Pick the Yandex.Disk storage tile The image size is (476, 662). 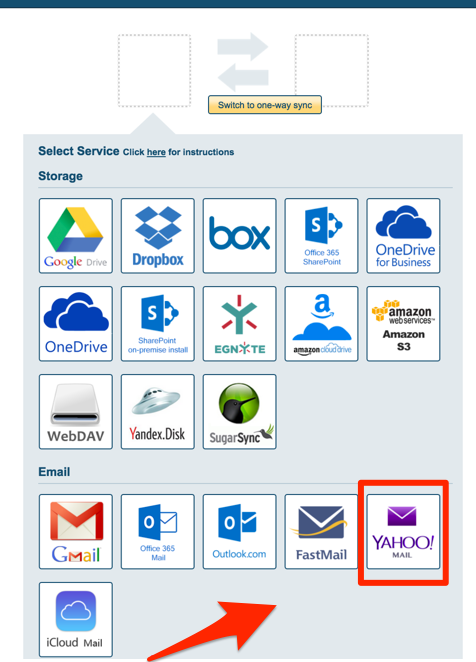[x=158, y=412]
